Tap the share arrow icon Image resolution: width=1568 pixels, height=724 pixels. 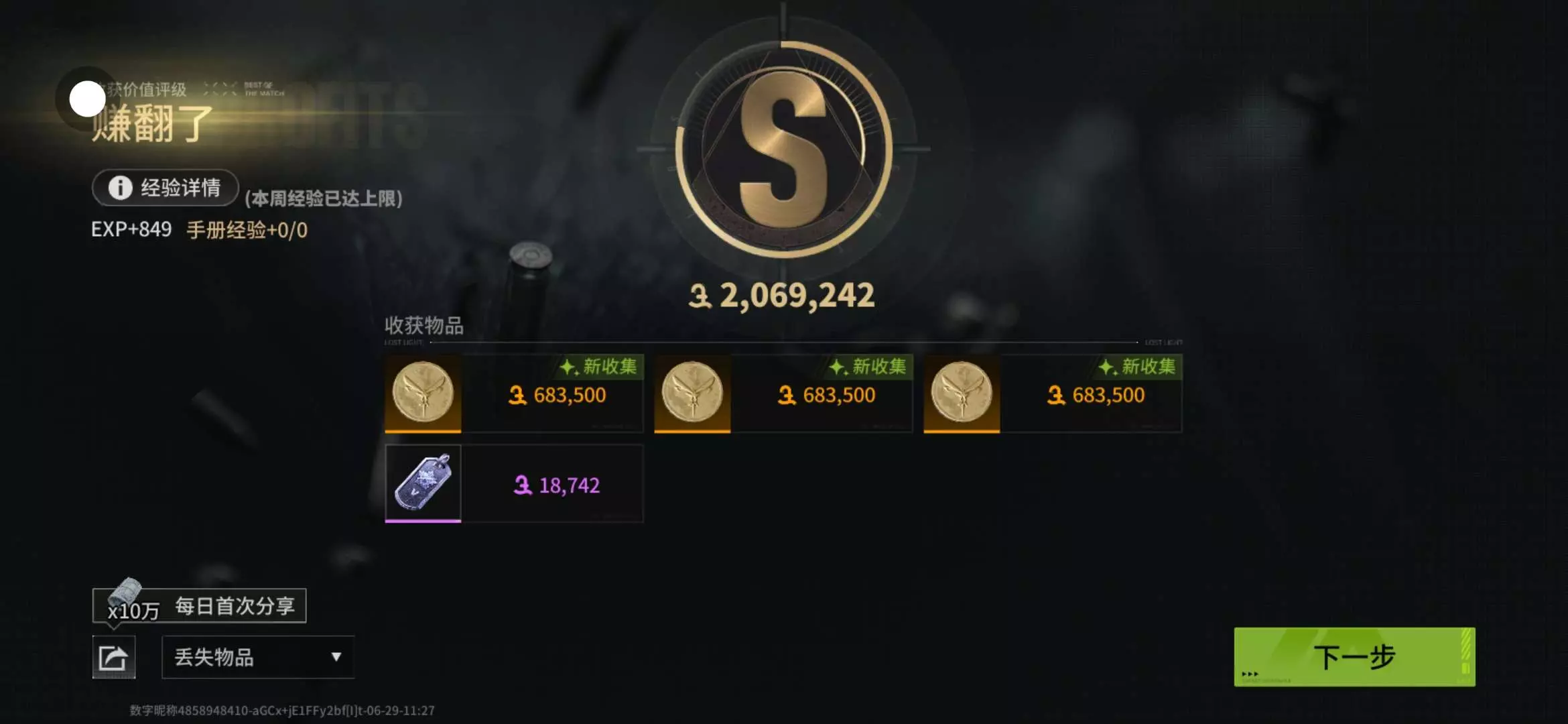coord(113,657)
